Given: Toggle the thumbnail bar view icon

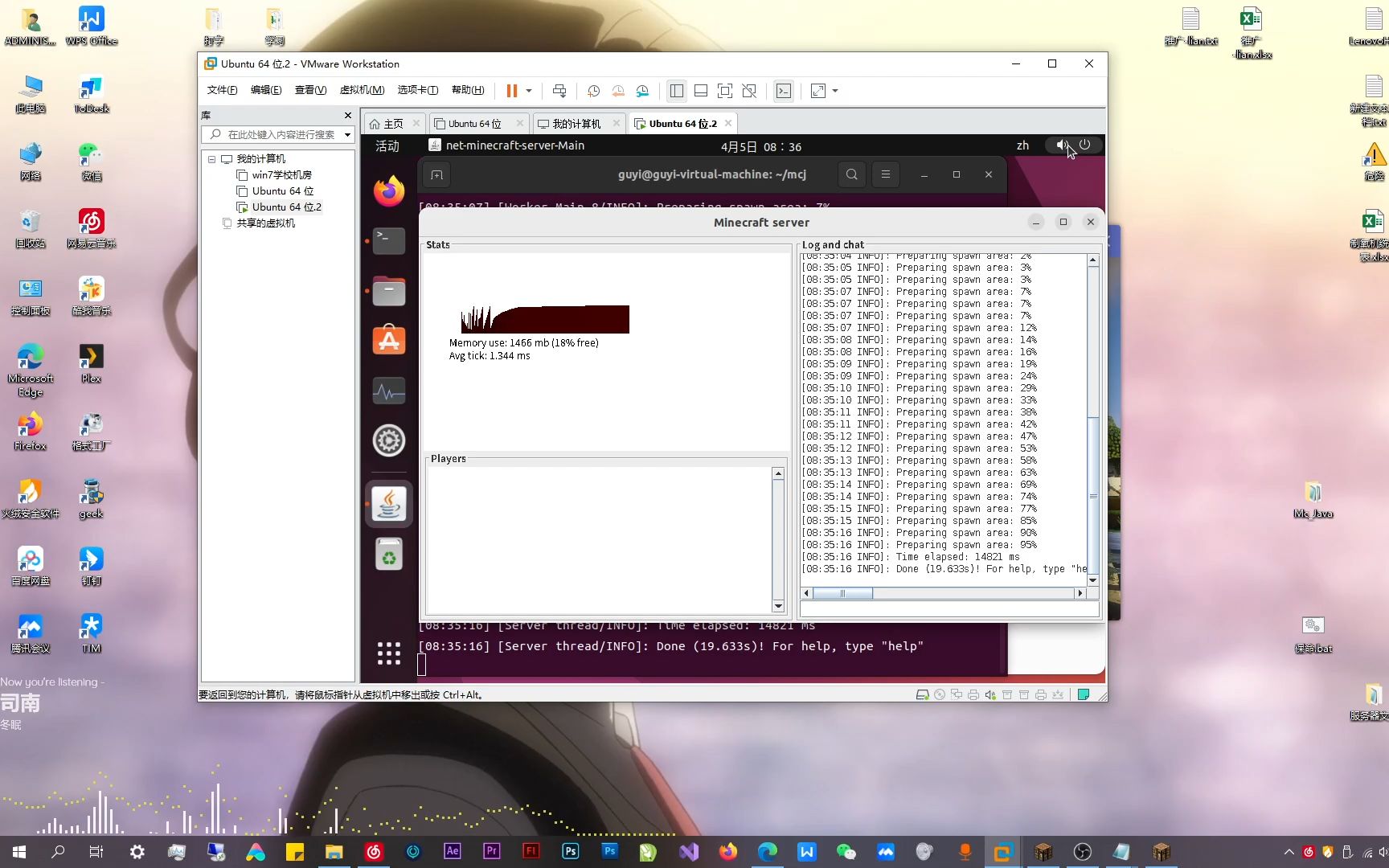Looking at the screenshot, I should tap(701, 91).
